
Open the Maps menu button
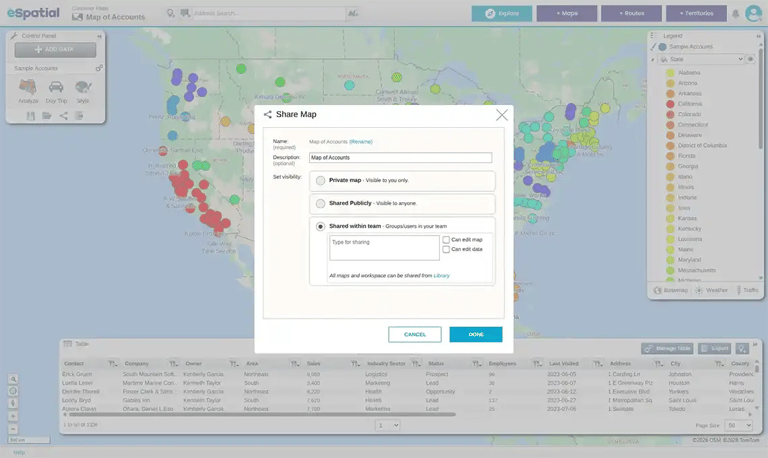click(x=567, y=13)
